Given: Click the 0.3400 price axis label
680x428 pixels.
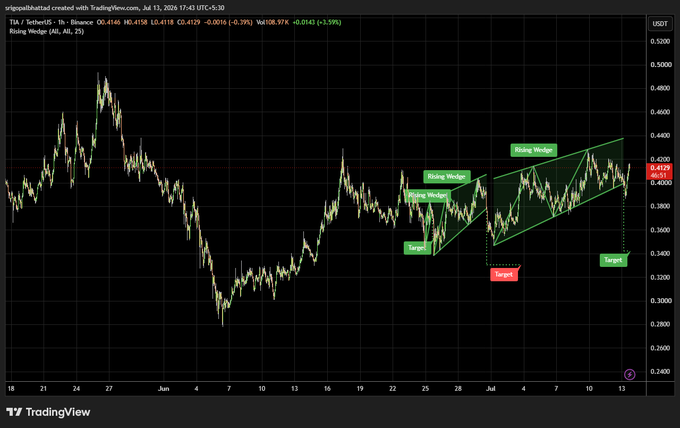Looking at the screenshot, I should [660, 253].
